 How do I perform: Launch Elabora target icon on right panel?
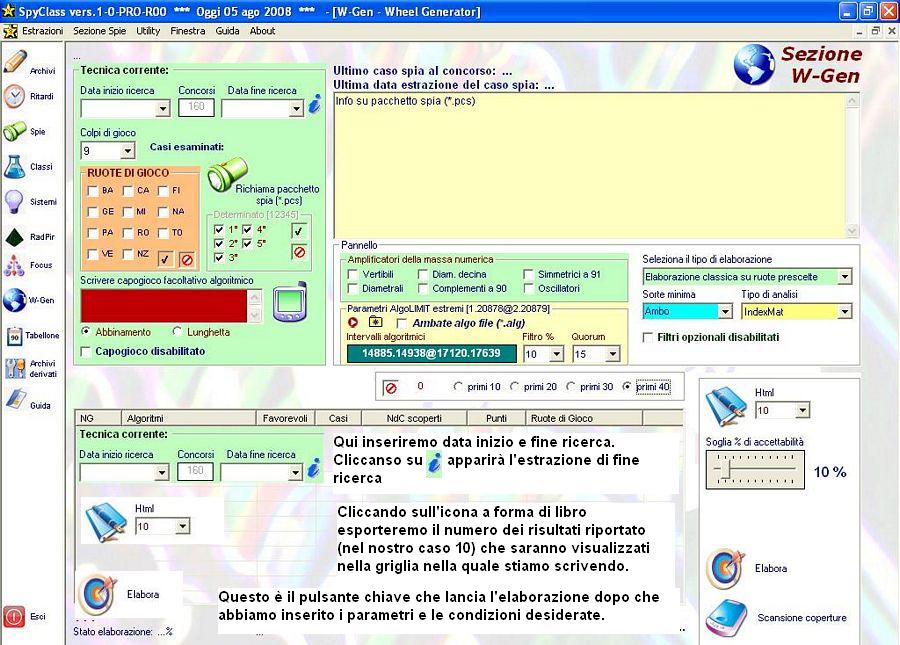tap(725, 568)
